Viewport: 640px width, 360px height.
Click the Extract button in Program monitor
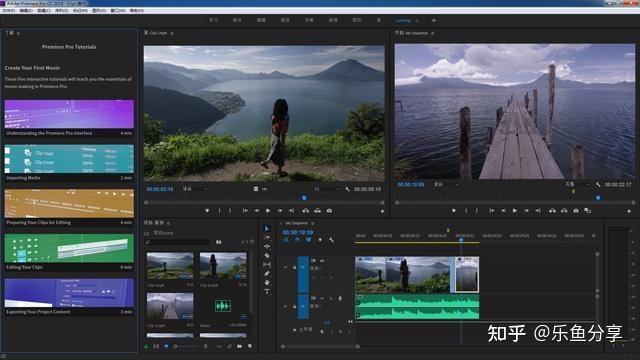coord(564,211)
